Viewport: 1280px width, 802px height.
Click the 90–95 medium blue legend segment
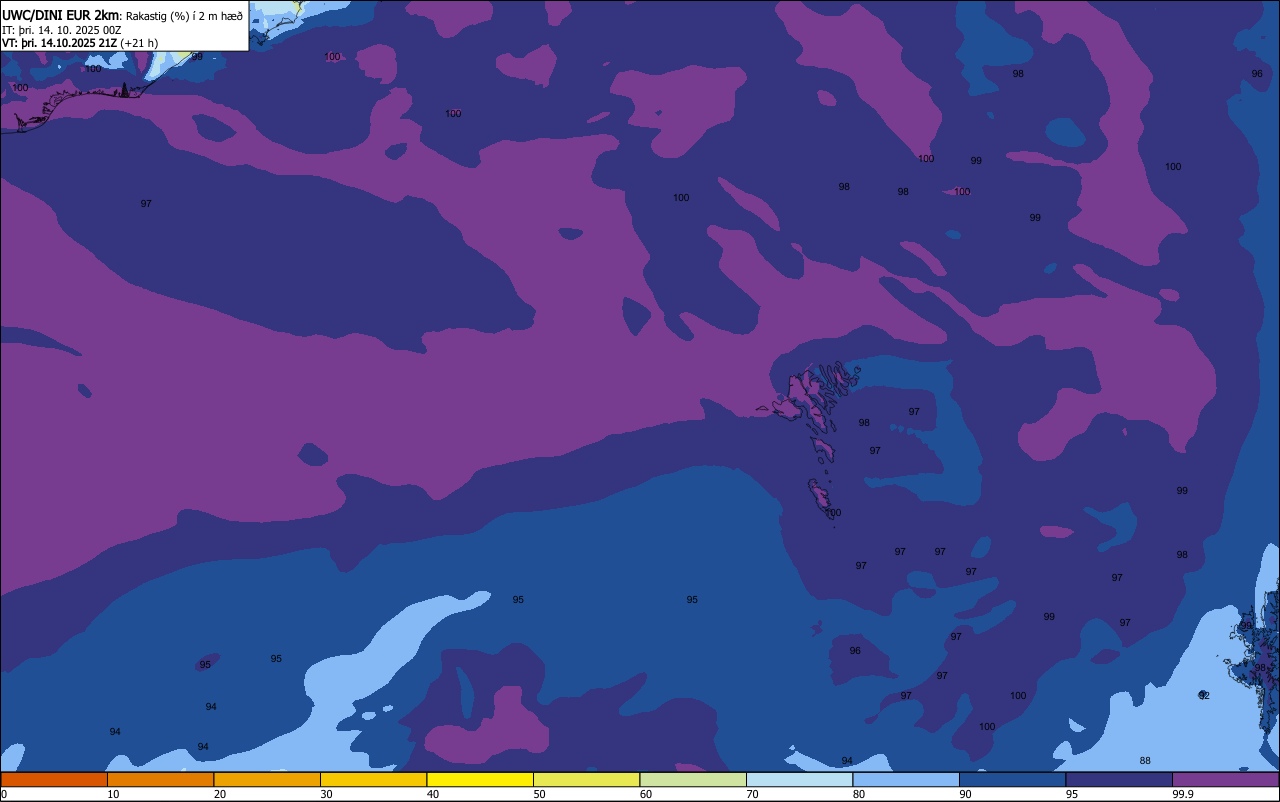point(1012,779)
